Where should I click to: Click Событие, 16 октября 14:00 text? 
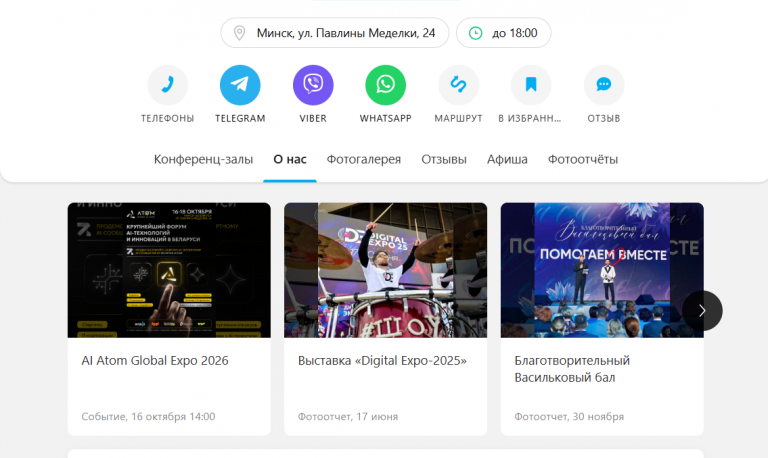[148, 416]
